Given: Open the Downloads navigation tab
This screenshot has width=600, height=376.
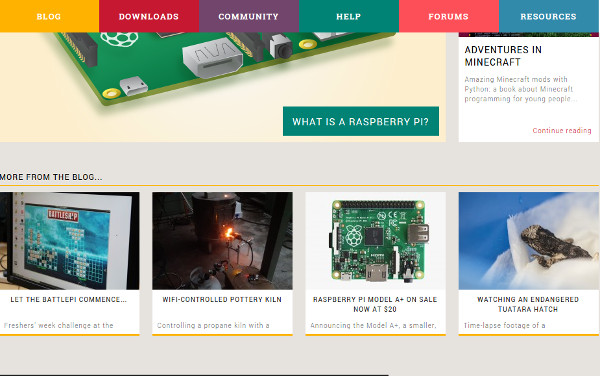Looking at the screenshot, I should [149, 16].
